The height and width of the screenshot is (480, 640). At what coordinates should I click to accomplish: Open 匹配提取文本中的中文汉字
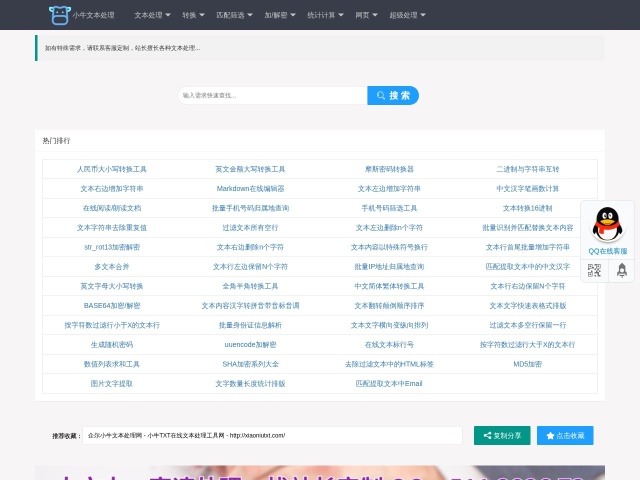coord(527,267)
